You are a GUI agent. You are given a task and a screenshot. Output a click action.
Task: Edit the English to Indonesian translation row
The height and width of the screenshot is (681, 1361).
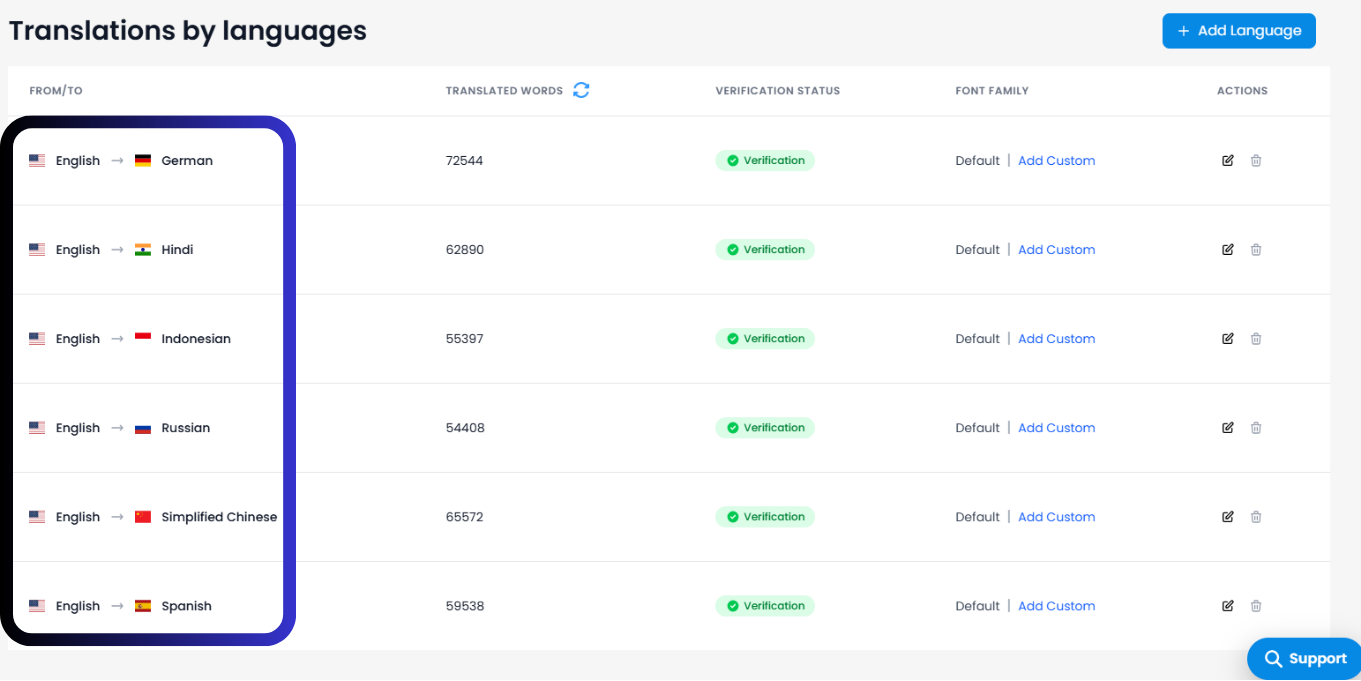click(1227, 338)
